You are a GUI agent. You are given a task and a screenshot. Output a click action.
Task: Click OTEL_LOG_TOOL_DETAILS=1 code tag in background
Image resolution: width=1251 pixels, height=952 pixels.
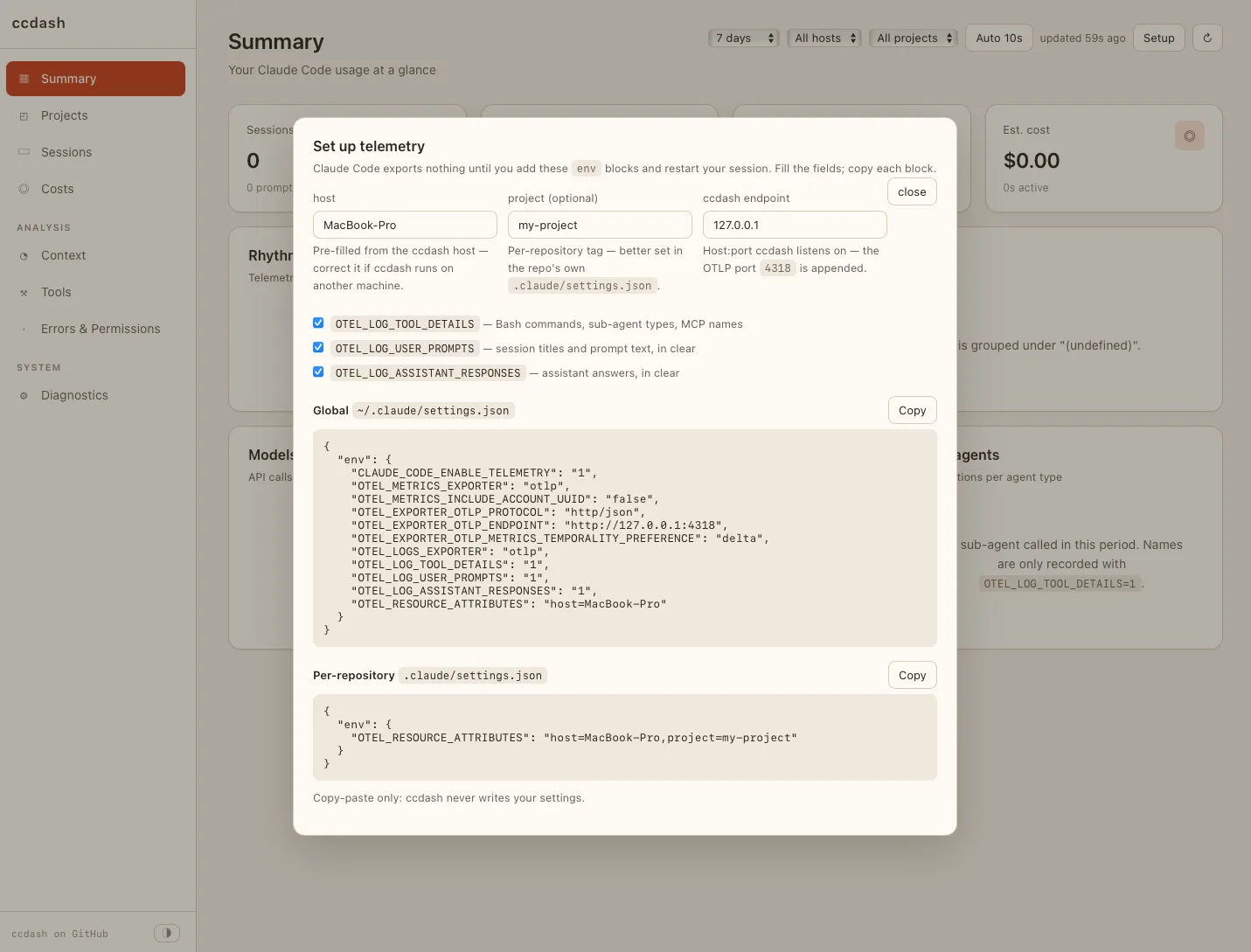(1060, 583)
